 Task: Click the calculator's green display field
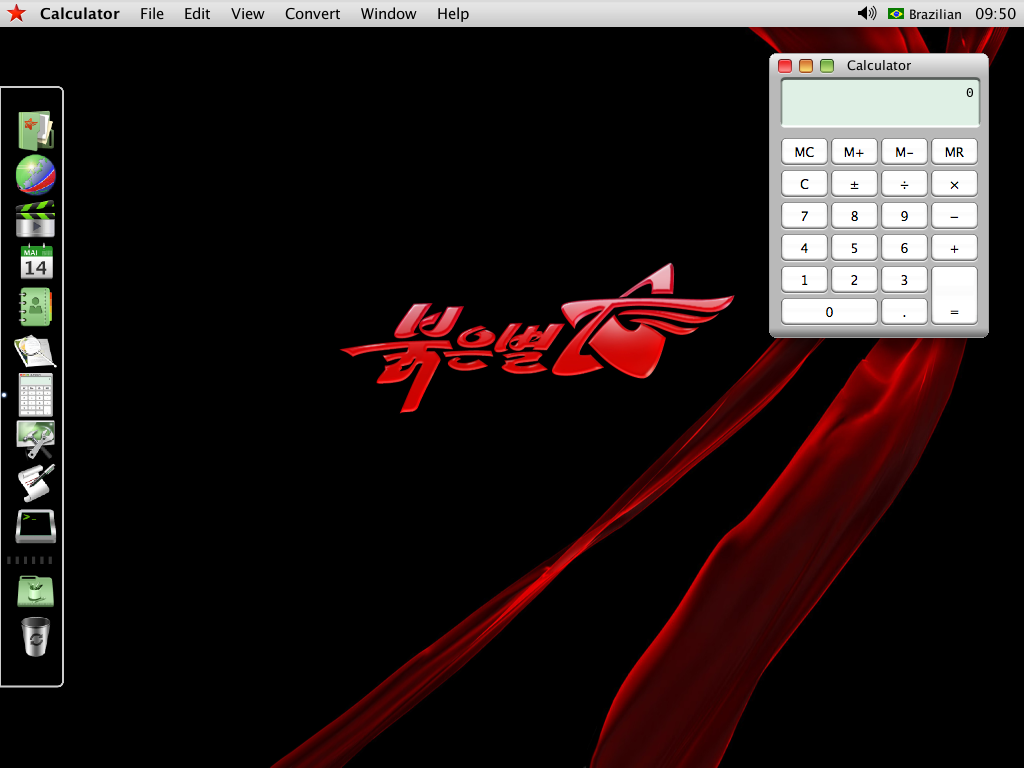[880, 103]
